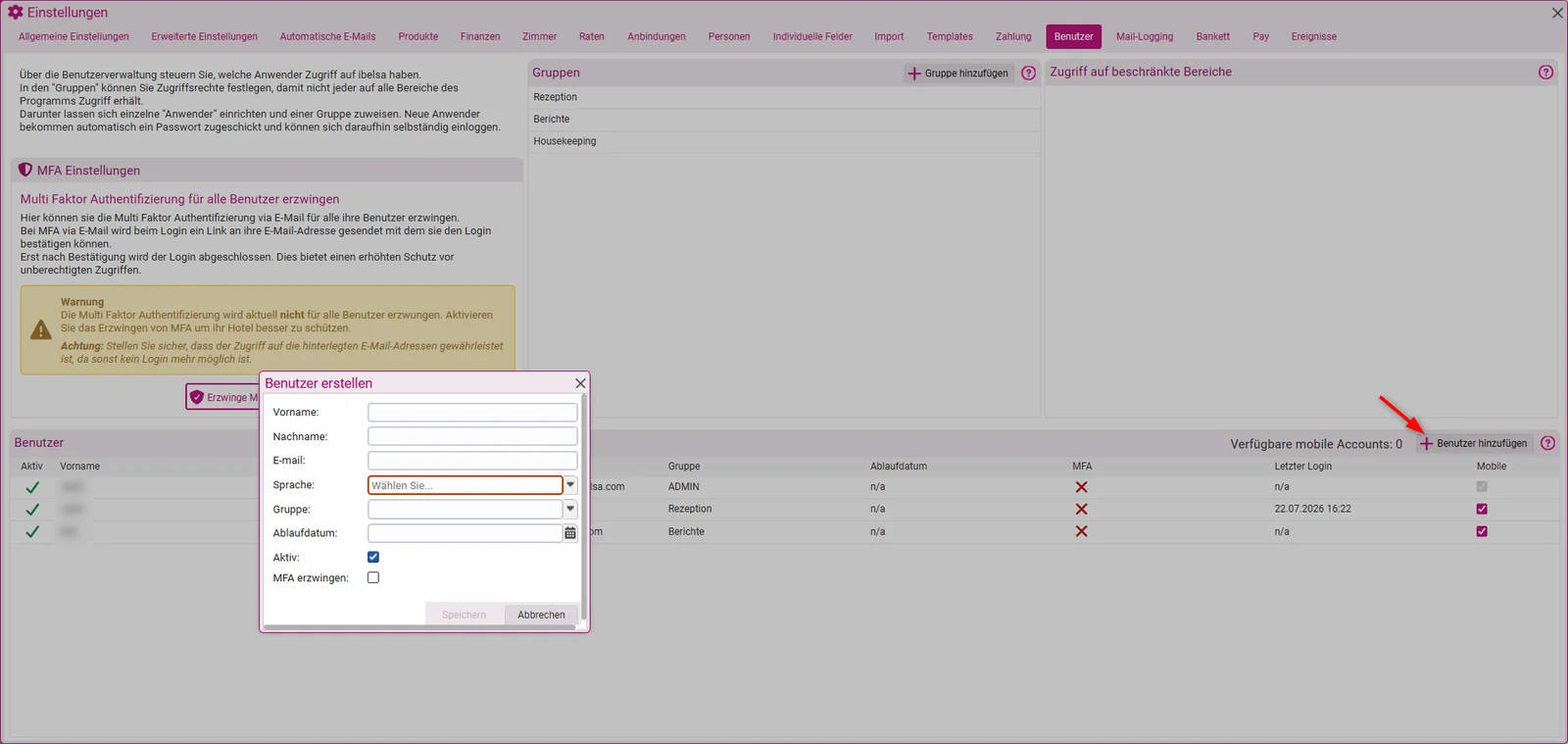Open the Gruppe dropdown arrow
1568x744 pixels.
(570, 509)
